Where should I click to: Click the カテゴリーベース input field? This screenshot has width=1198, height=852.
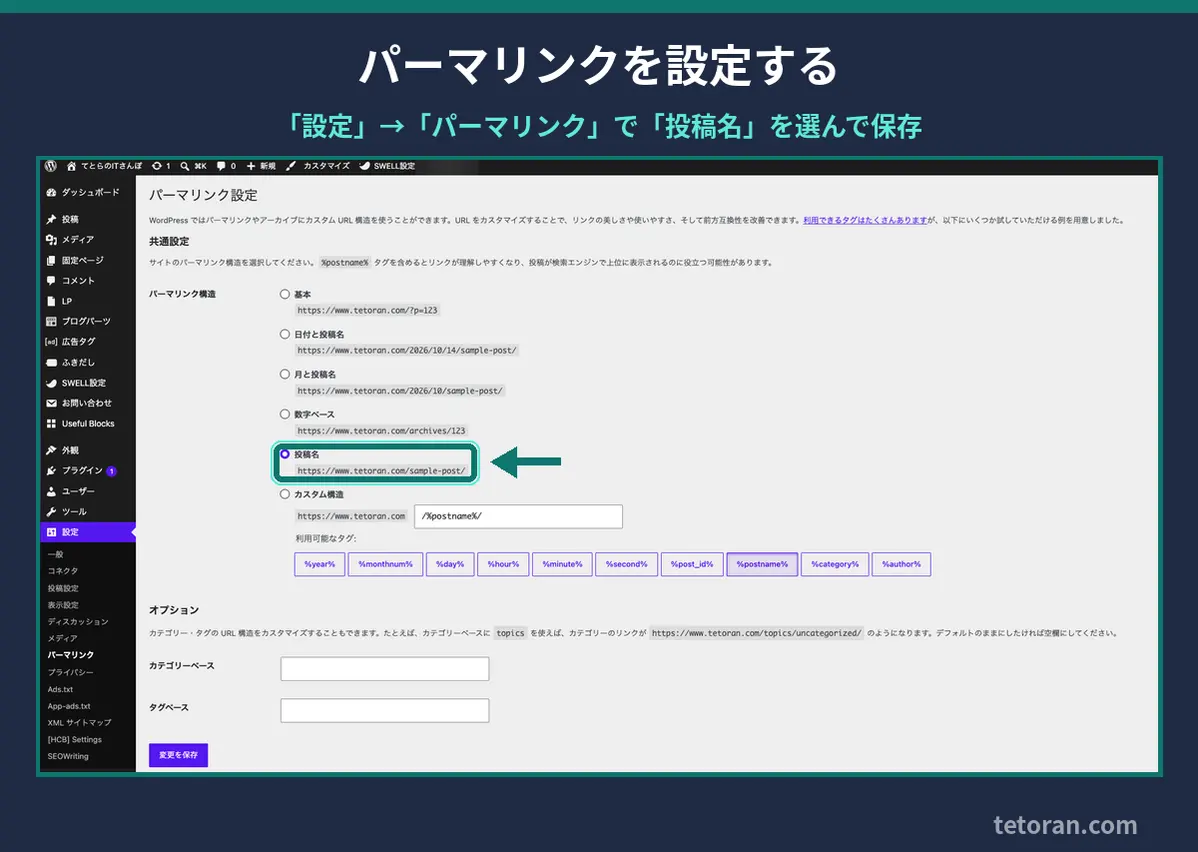click(384, 669)
